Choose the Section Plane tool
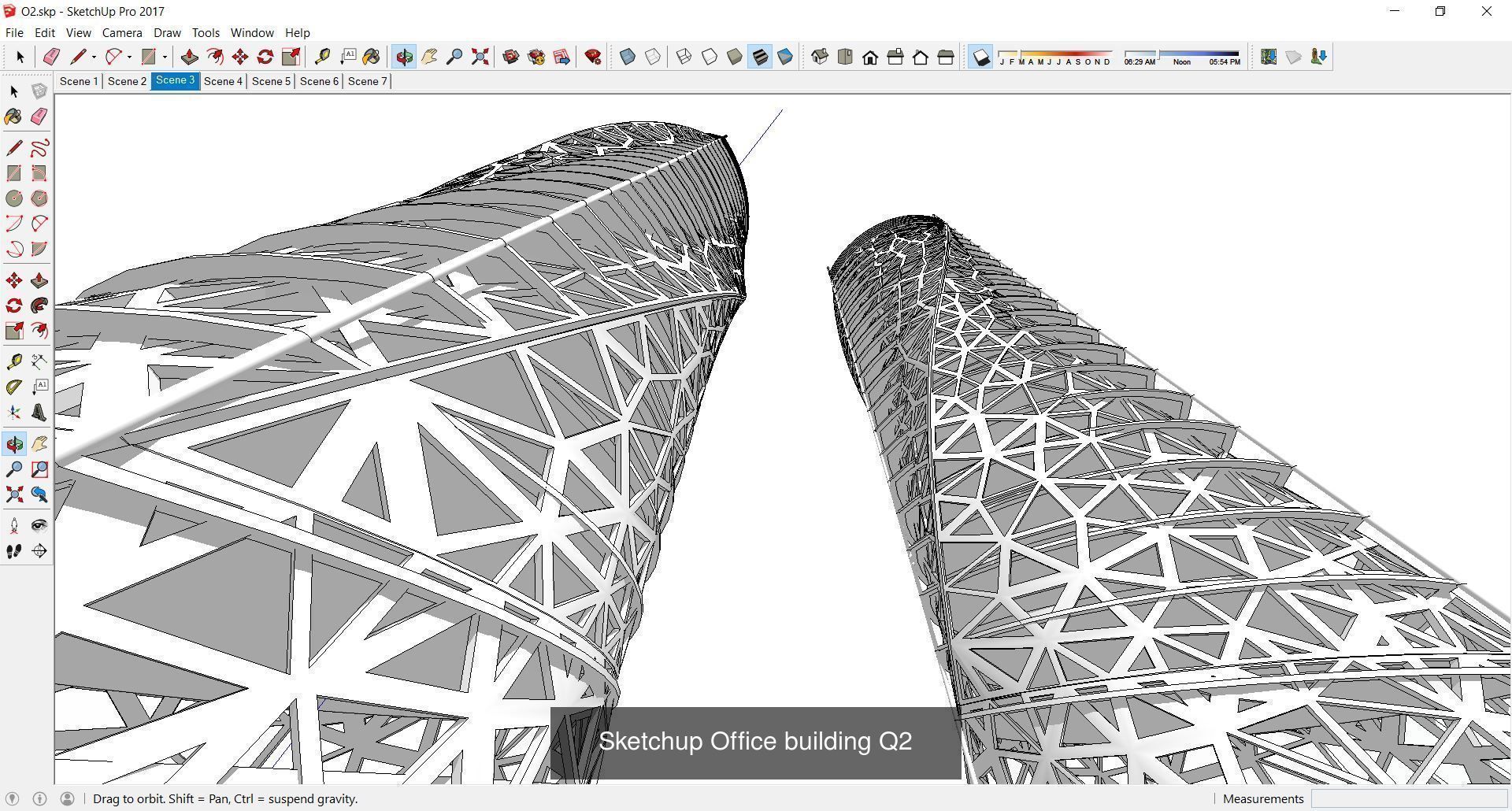 39,551
